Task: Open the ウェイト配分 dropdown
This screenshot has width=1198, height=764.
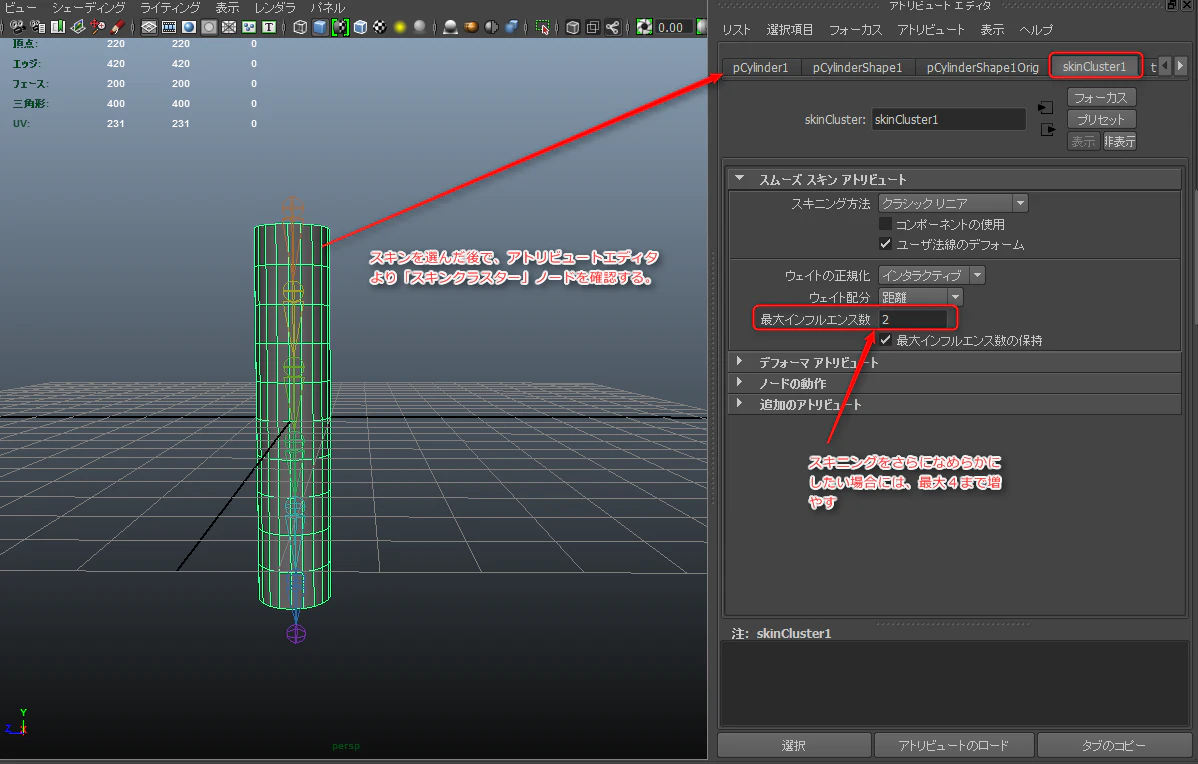Action: [x=920, y=297]
